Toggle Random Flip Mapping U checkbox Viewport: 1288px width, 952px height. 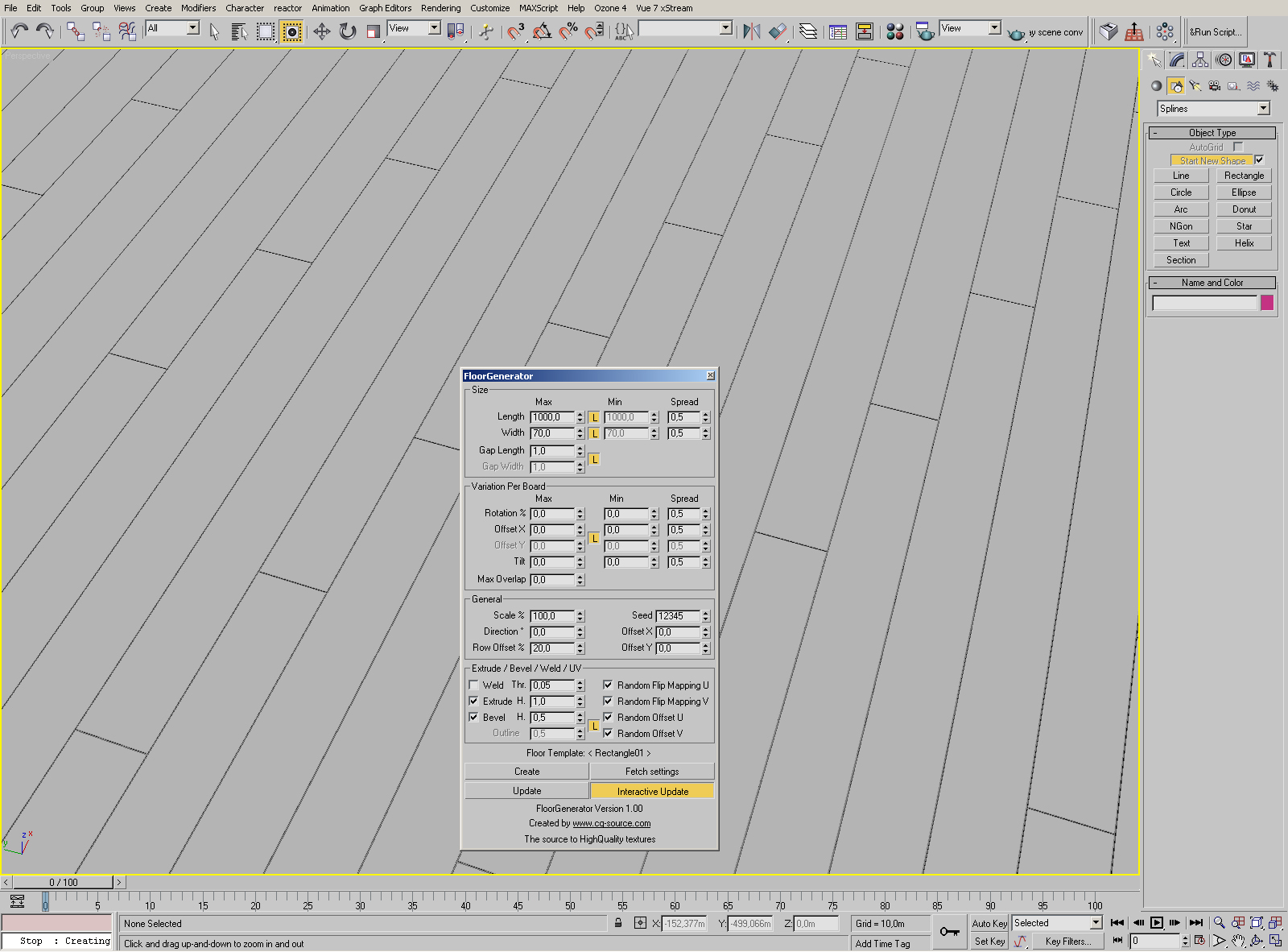tap(608, 685)
